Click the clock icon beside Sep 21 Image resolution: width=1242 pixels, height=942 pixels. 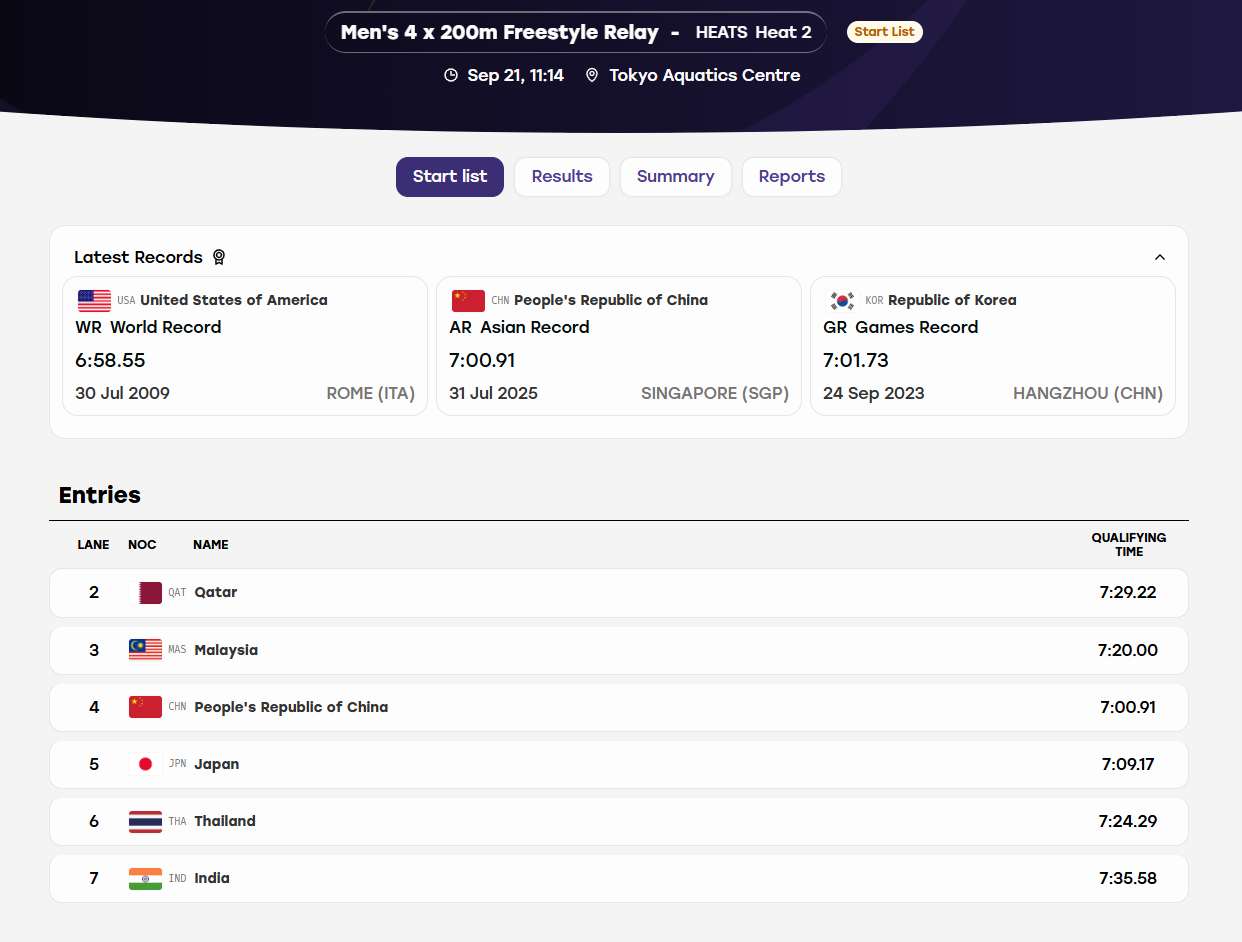[x=451, y=76]
